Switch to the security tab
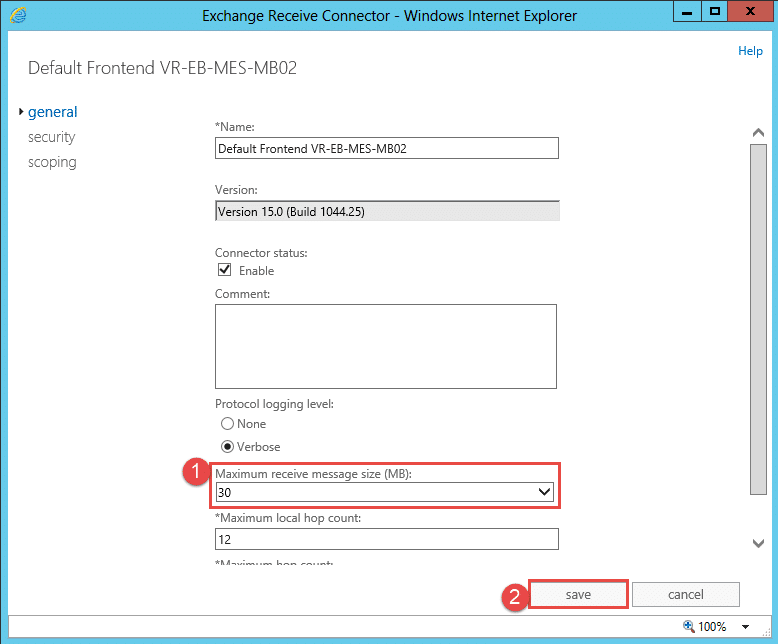This screenshot has height=644, width=778. pyautogui.click(x=52, y=137)
